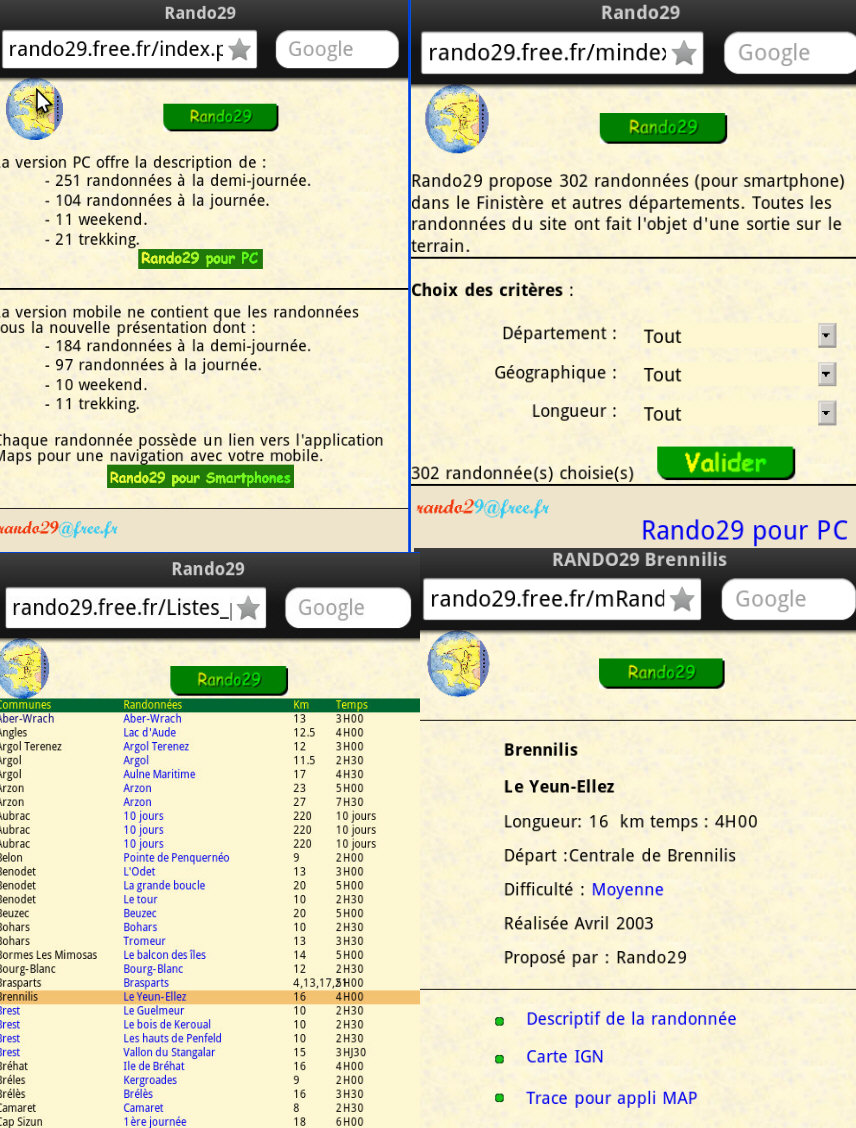Open the 'Les hauts de Penfeld' hike link
This screenshot has height=1128, width=856.
tap(172, 1038)
